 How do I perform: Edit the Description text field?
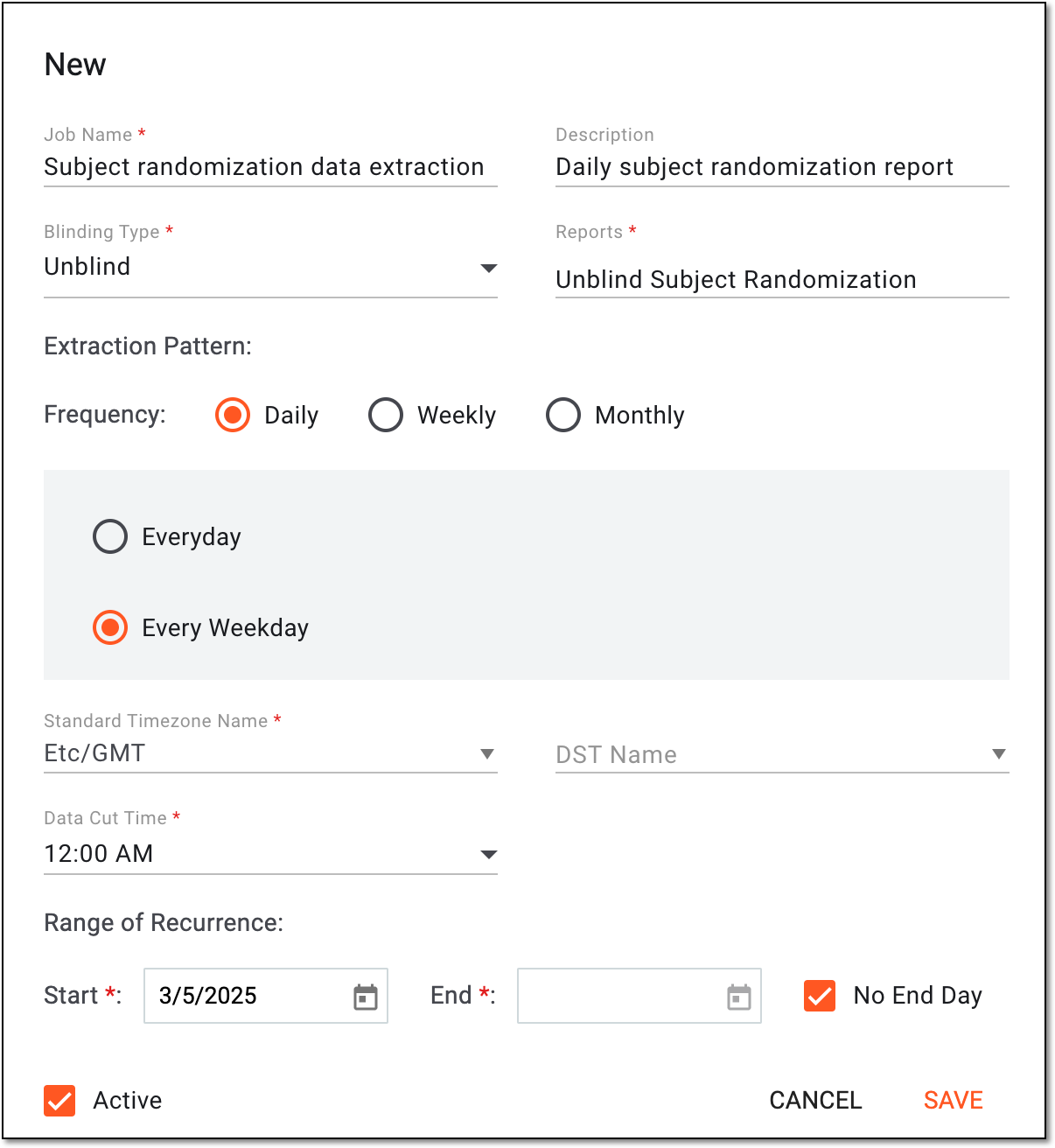click(x=782, y=167)
